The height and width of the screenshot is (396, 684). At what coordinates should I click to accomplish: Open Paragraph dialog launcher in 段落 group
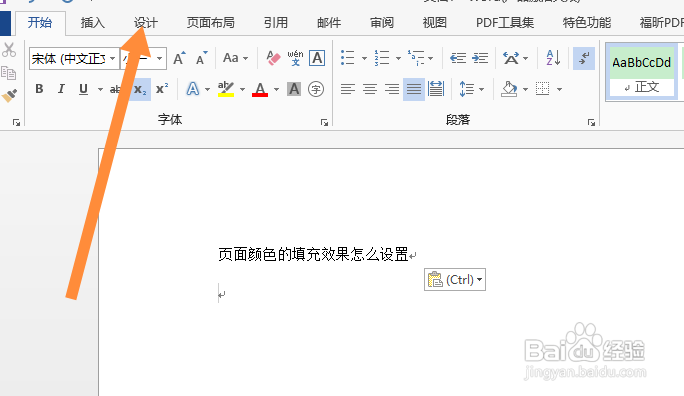point(591,123)
